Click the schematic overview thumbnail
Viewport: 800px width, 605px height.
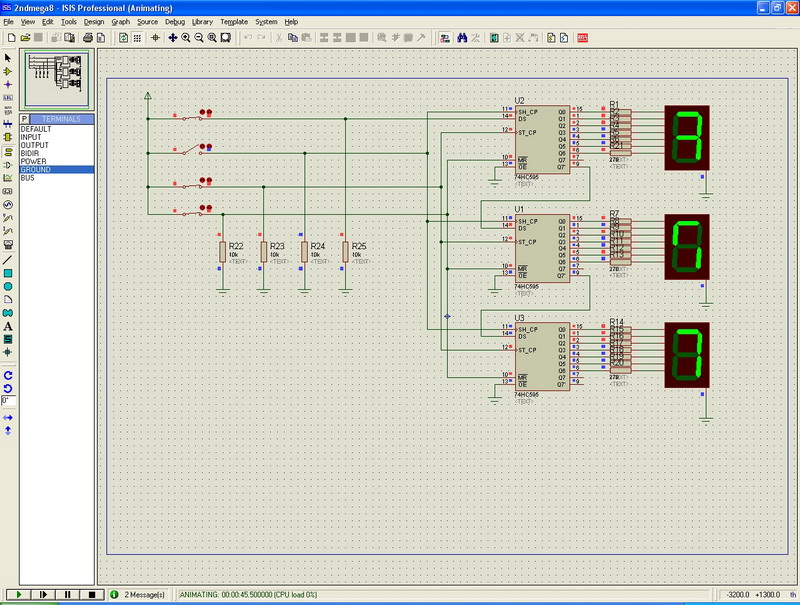click(56, 78)
